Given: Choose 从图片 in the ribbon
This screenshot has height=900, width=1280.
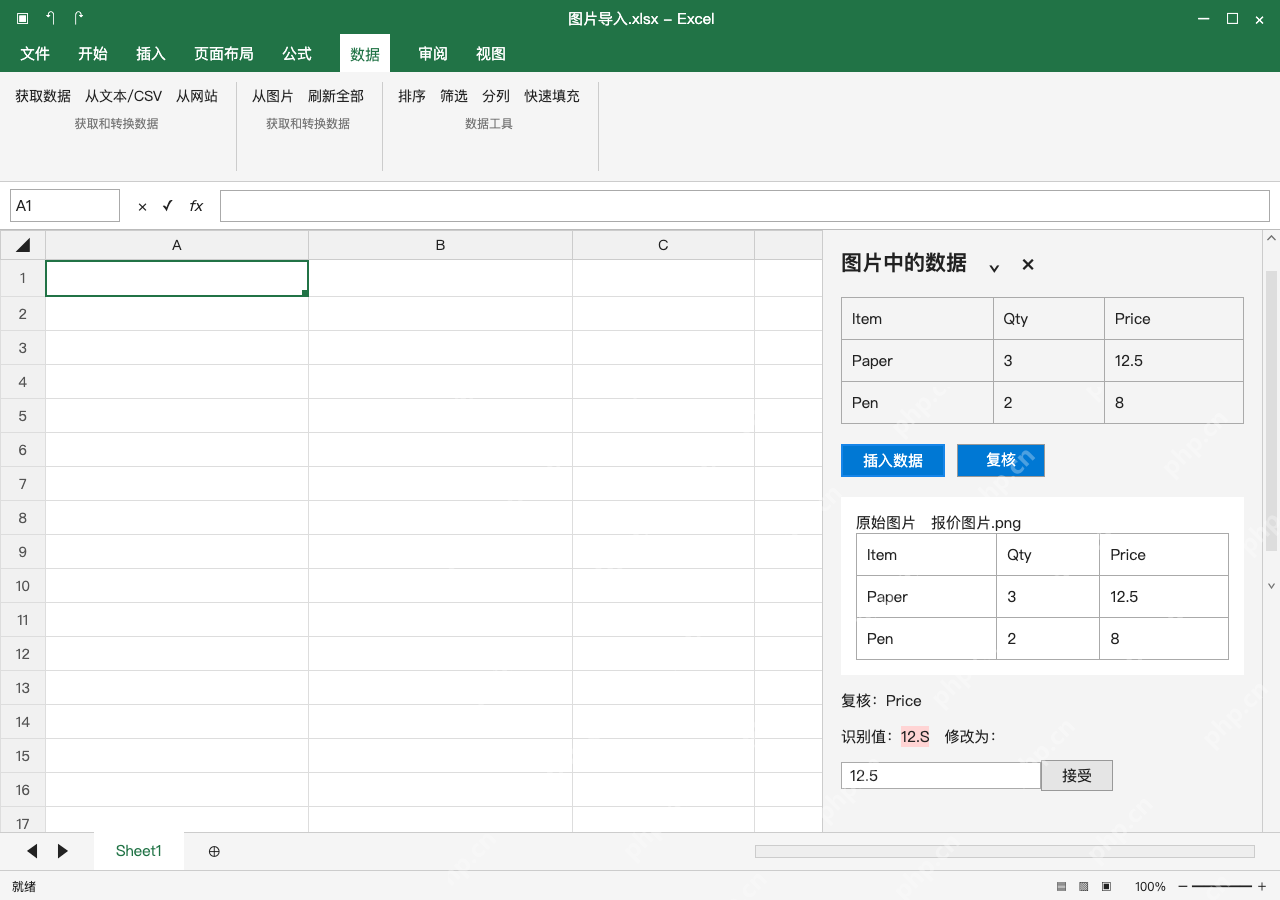Looking at the screenshot, I should click(x=273, y=96).
